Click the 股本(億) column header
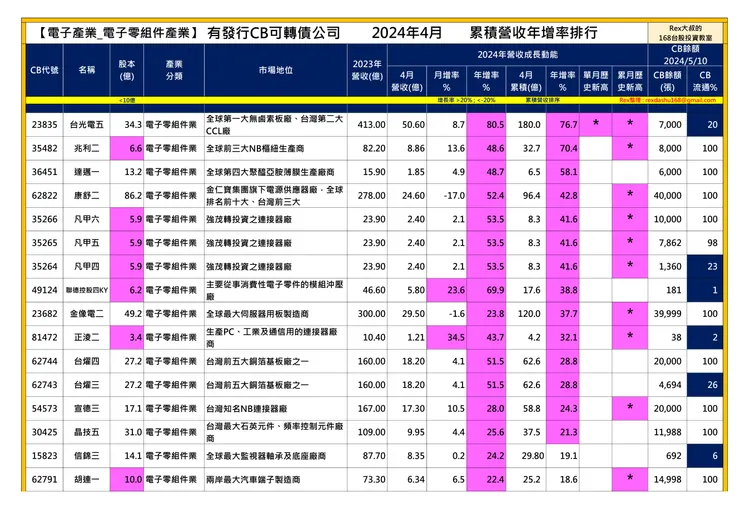Screen dimensions: 740x523 tap(126, 70)
